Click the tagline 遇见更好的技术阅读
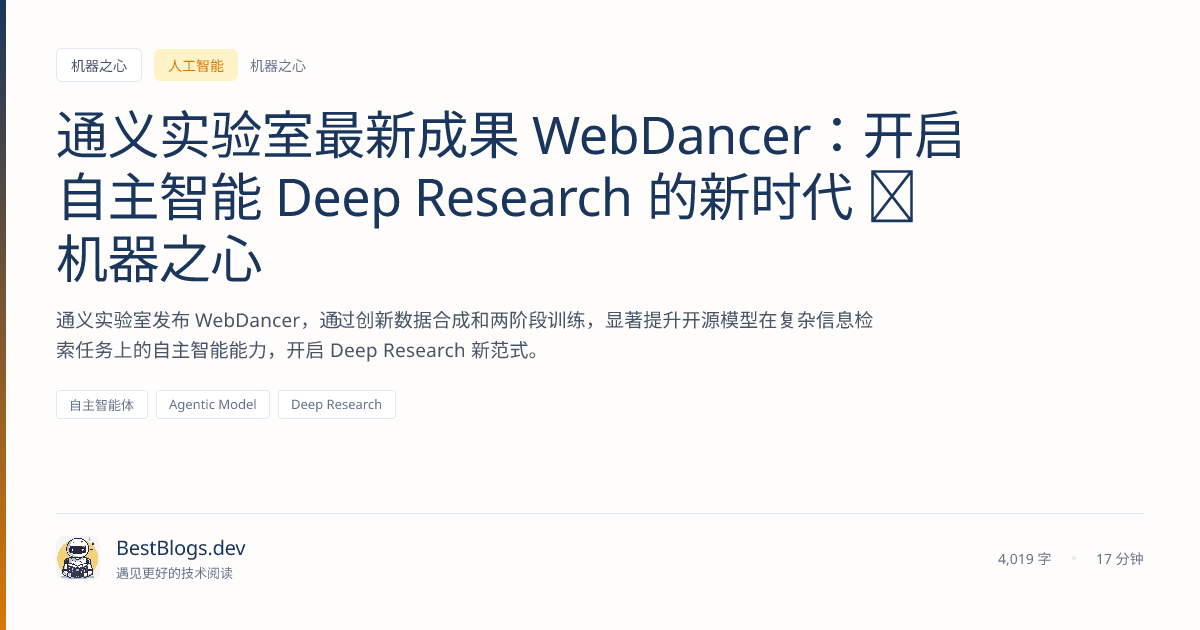Screen dimensions: 1200x630 pyautogui.click(x=174, y=575)
